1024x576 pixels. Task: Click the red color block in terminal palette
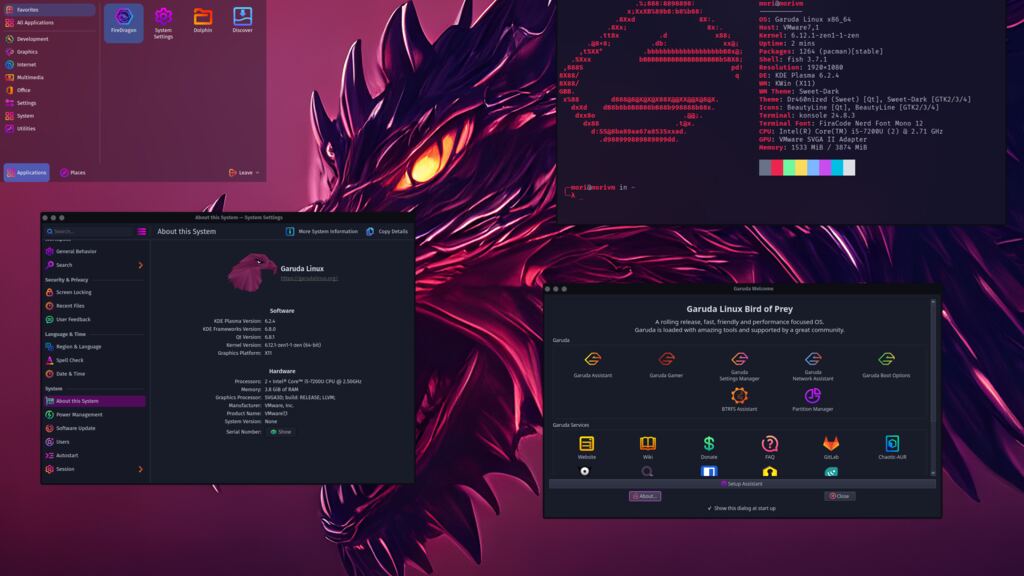coord(776,168)
